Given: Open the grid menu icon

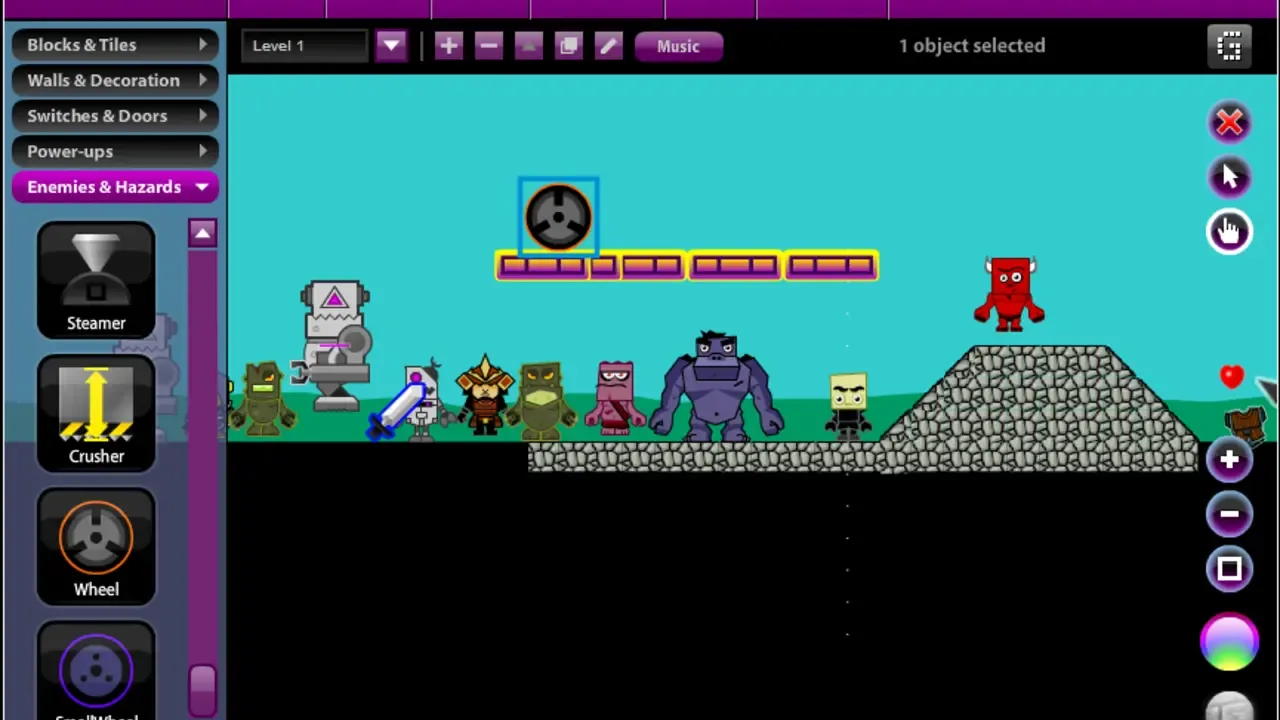Looking at the screenshot, I should [1230, 46].
